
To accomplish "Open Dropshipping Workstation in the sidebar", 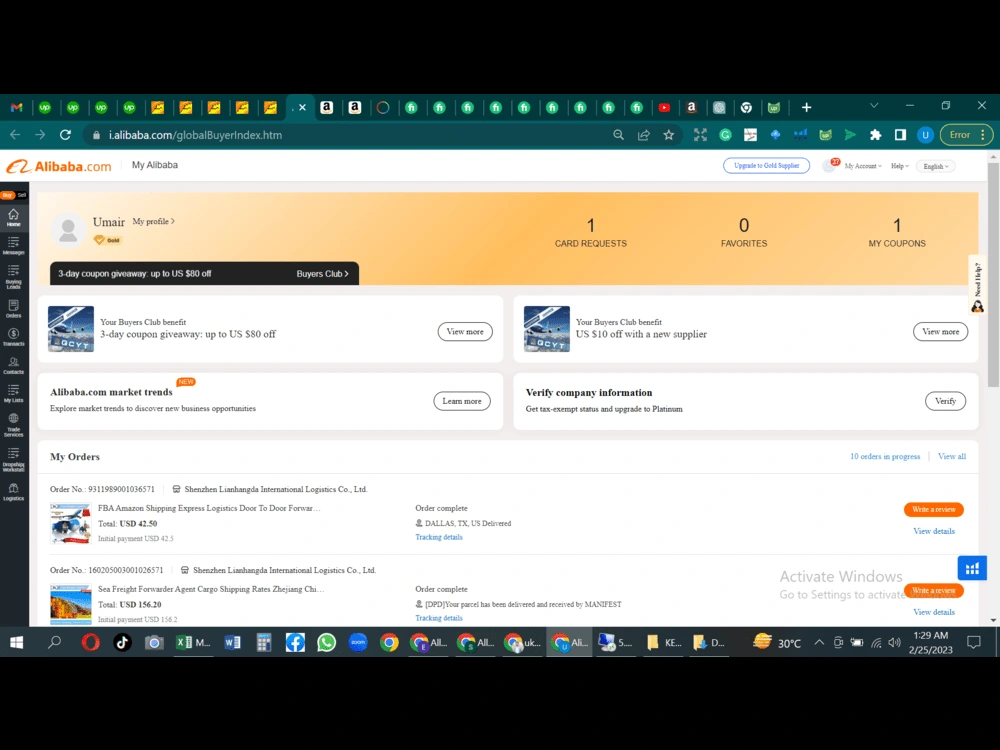I will [13, 459].
